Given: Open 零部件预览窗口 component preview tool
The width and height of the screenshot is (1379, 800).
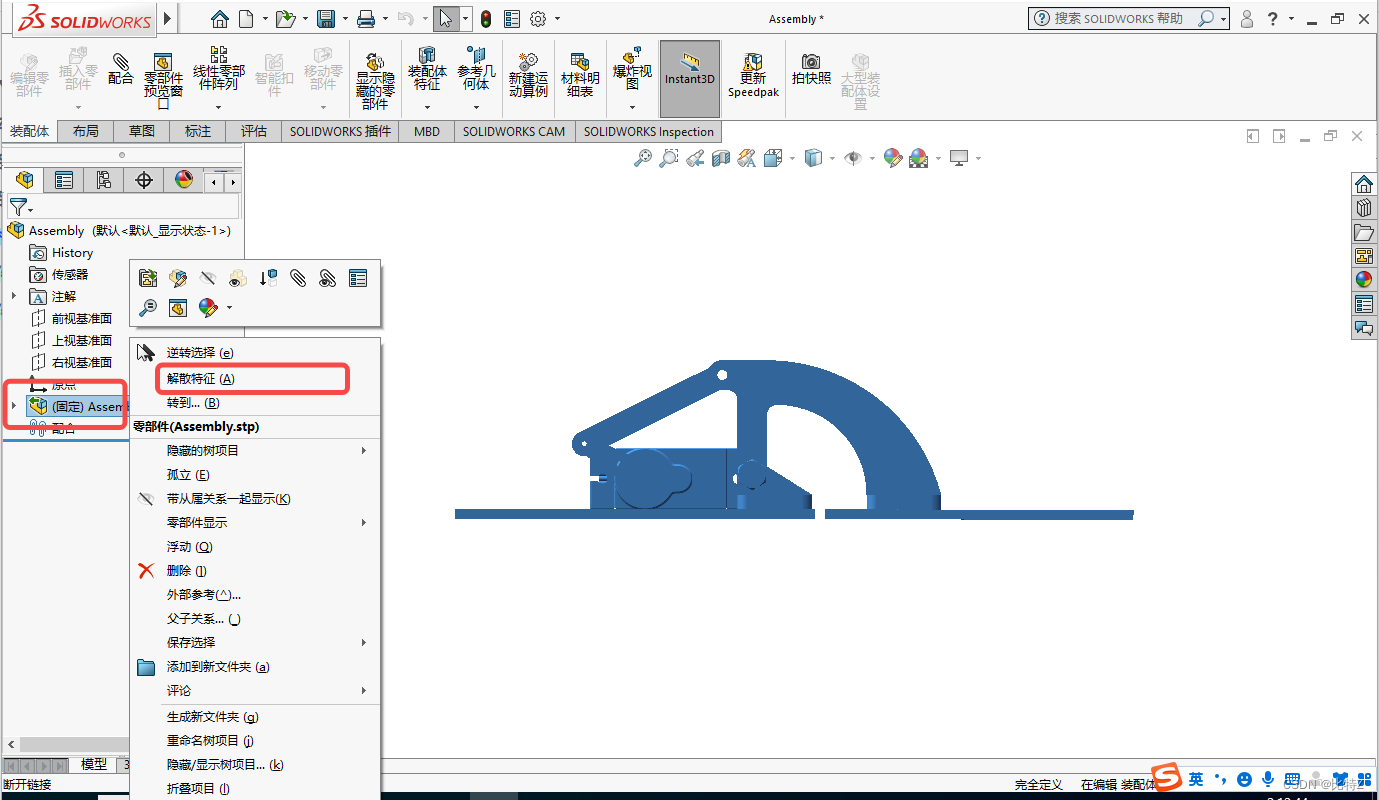Looking at the screenshot, I should pyautogui.click(x=164, y=80).
